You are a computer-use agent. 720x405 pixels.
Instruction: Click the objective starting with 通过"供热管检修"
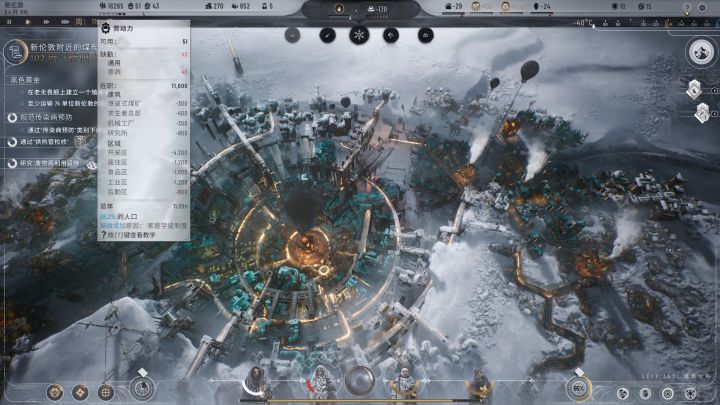pos(44,142)
